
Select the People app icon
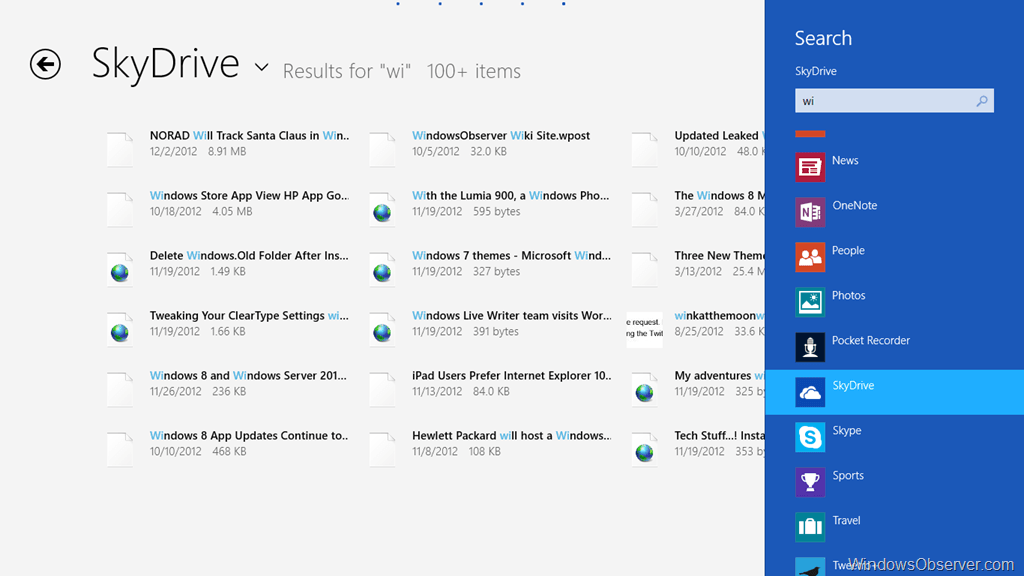pyautogui.click(x=810, y=257)
